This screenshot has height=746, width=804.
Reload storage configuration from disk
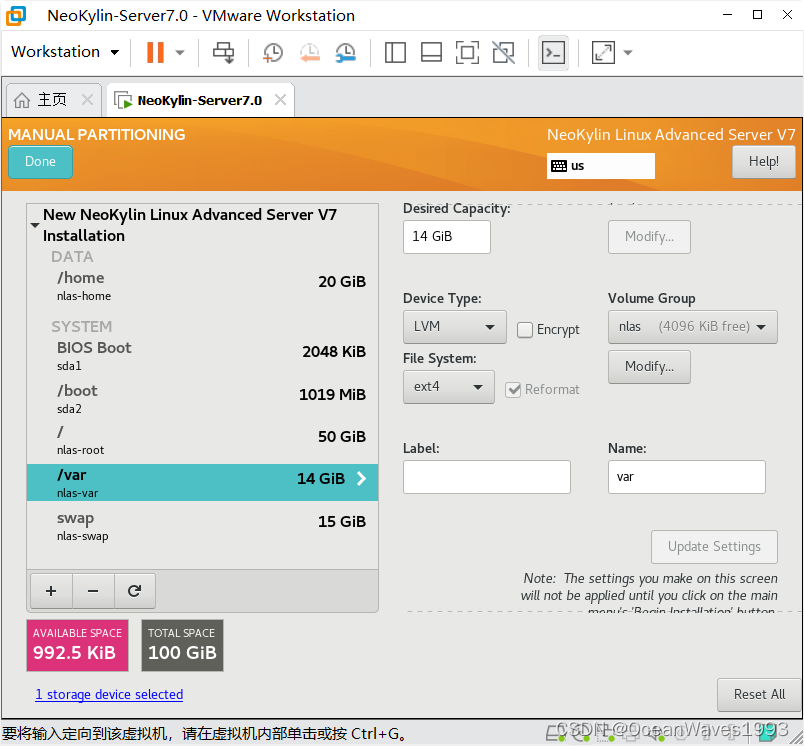pyautogui.click(x=134, y=591)
